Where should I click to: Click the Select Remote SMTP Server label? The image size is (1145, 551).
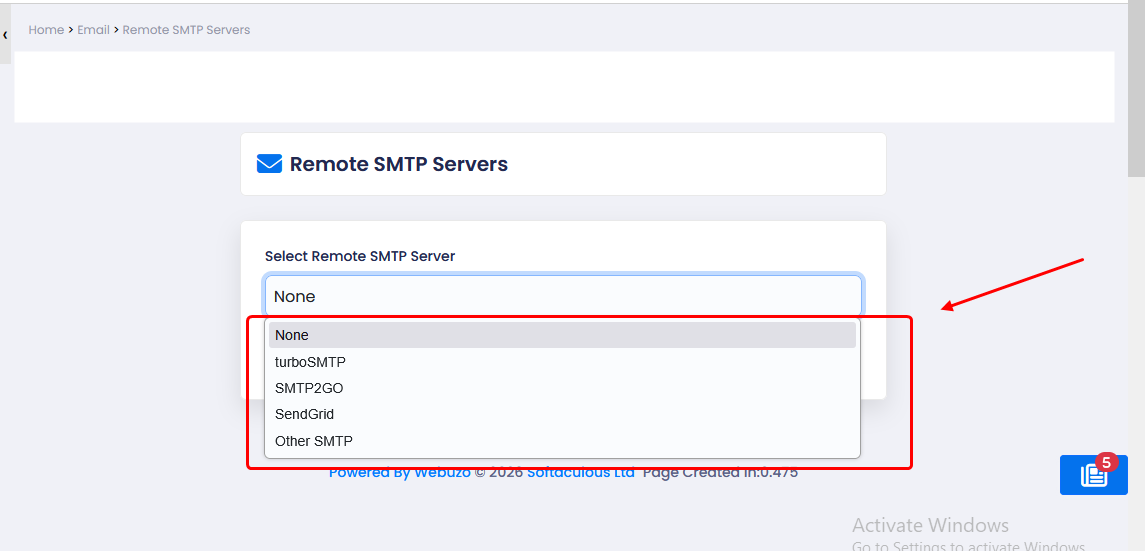pyautogui.click(x=359, y=256)
